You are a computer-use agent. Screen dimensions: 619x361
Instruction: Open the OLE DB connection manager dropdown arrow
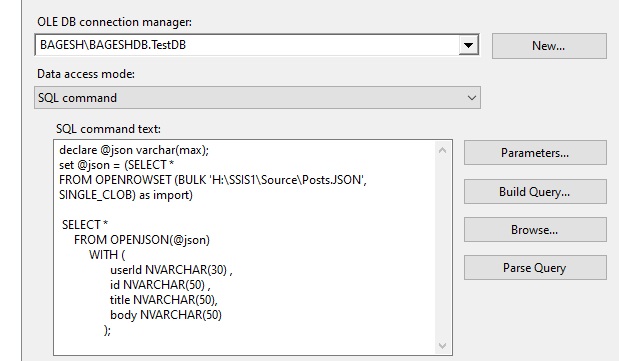coord(469,45)
